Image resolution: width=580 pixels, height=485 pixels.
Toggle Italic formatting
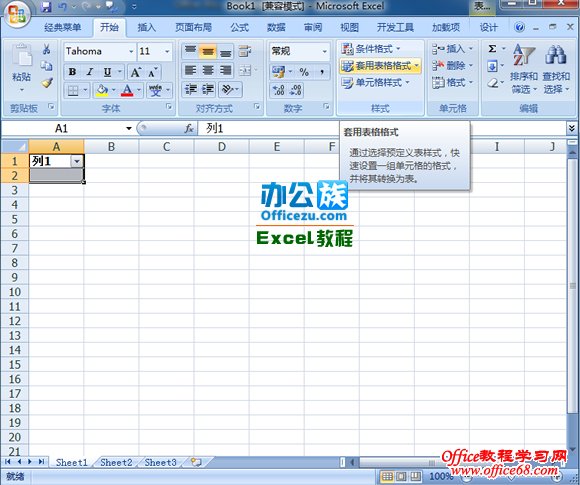90,72
